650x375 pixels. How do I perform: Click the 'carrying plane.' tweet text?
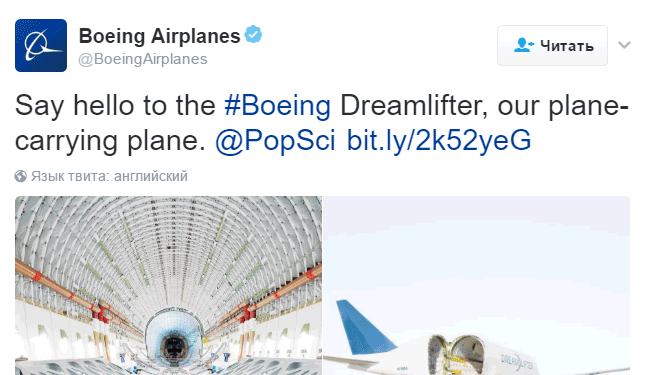110,141
